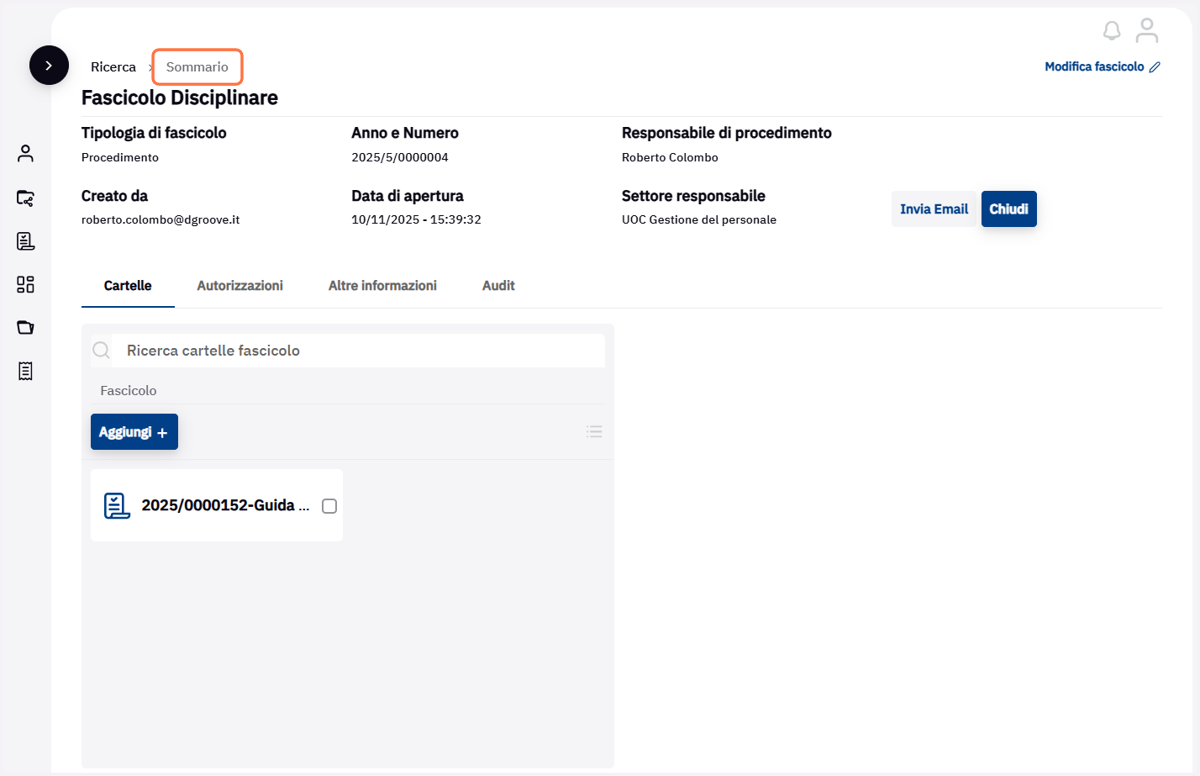
Task: Open the Autorizzazioni tab
Action: [240, 286]
